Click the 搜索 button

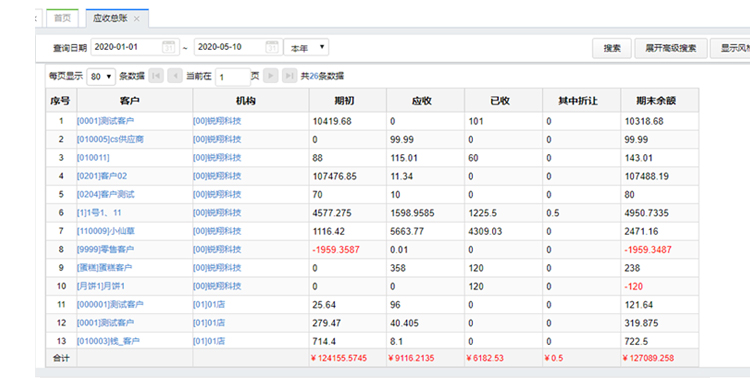(x=612, y=48)
